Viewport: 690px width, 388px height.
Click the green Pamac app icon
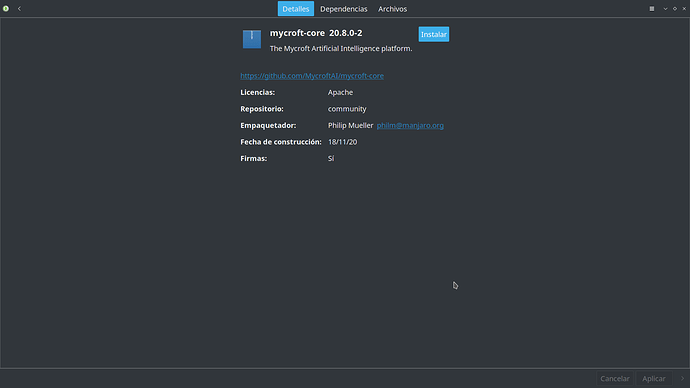pyautogui.click(x=6, y=9)
